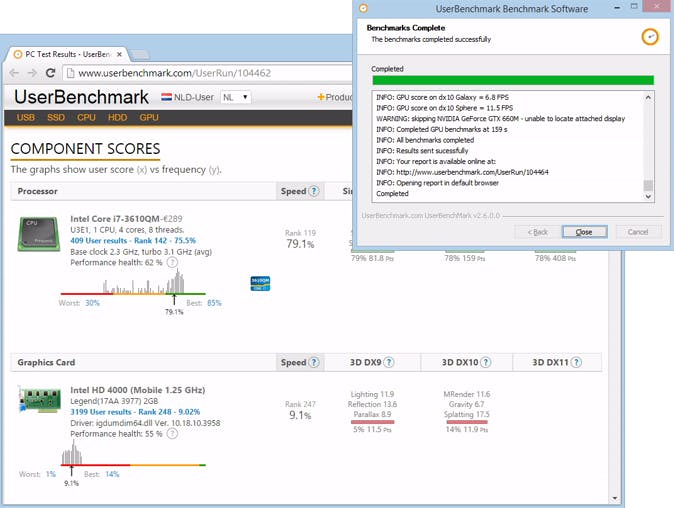Image resolution: width=674 pixels, height=508 pixels.
Task: Click Best 14% link under GPU graph
Action: (x=112, y=474)
